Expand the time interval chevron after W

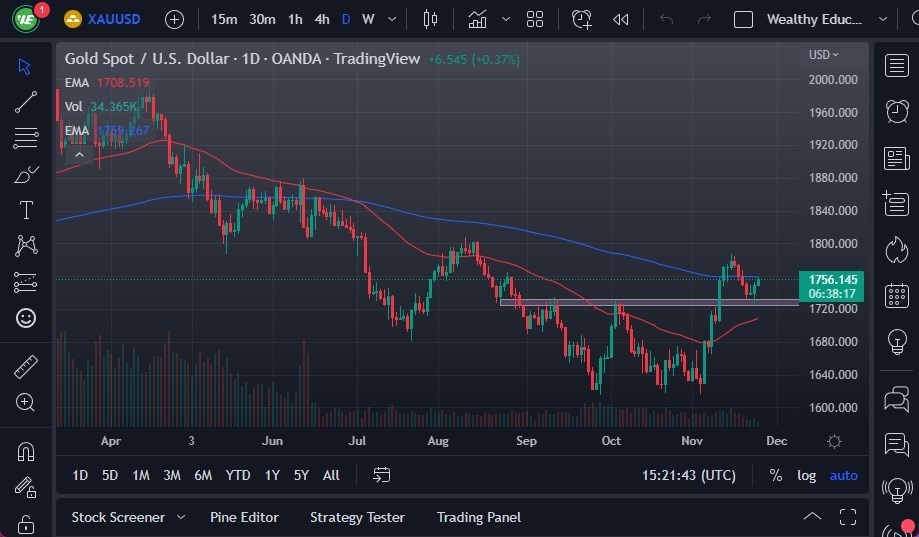click(391, 19)
